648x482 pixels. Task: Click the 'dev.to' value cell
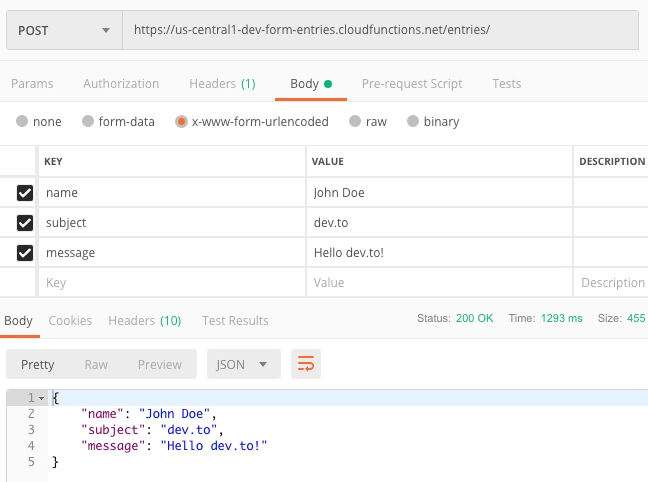point(439,223)
